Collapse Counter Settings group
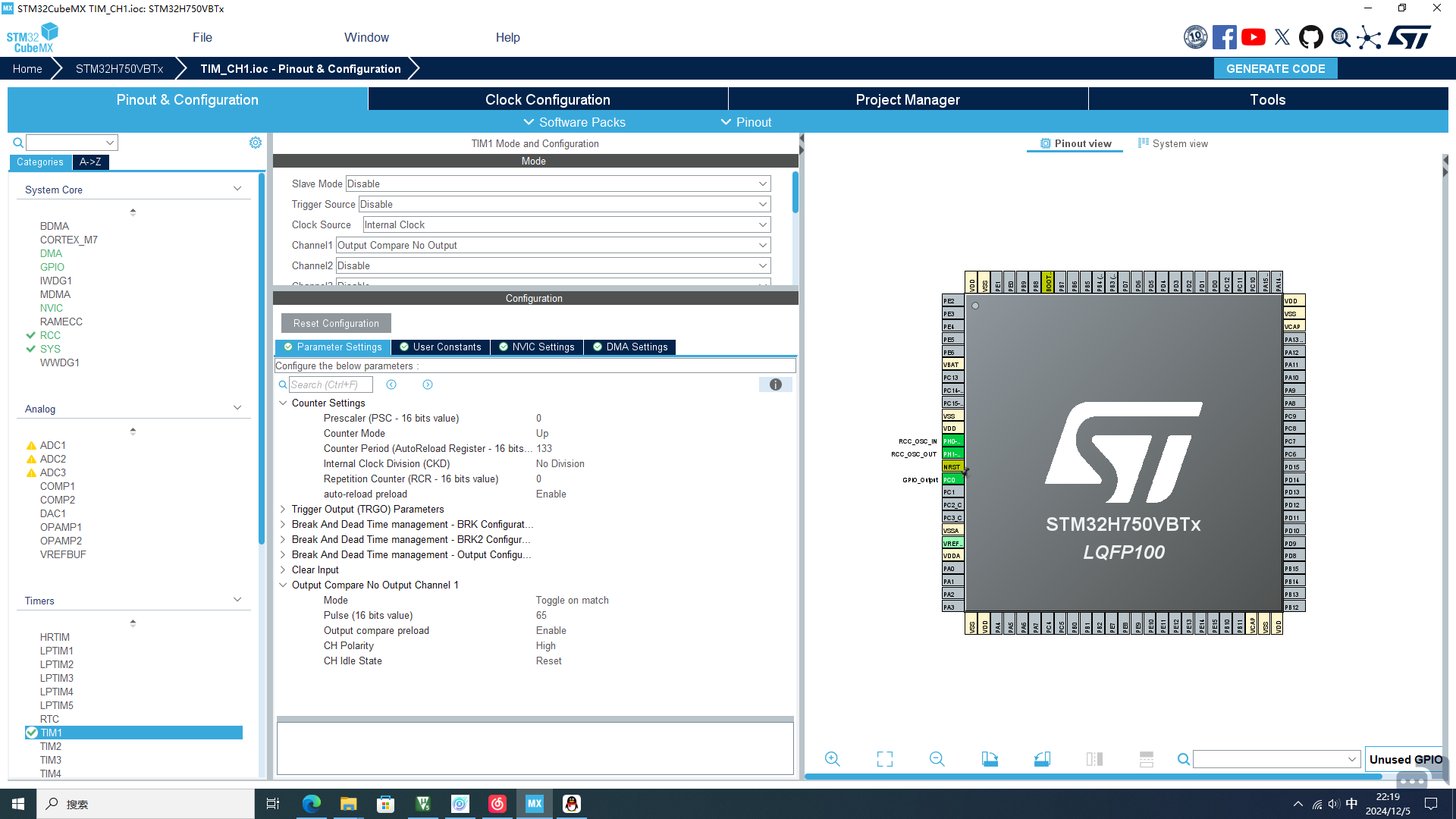Image resolution: width=1456 pixels, height=819 pixels. pyautogui.click(x=283, y=403)
